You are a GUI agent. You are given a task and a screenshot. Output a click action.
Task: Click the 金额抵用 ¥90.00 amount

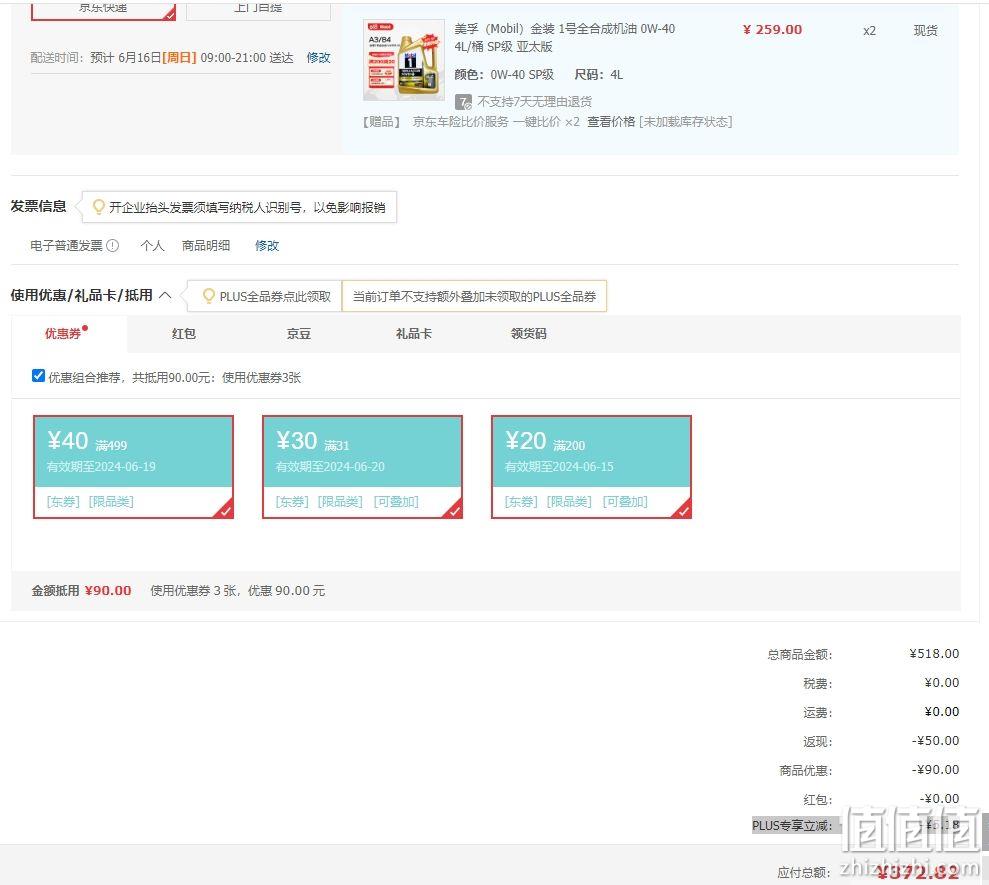[x=108, y=590]
